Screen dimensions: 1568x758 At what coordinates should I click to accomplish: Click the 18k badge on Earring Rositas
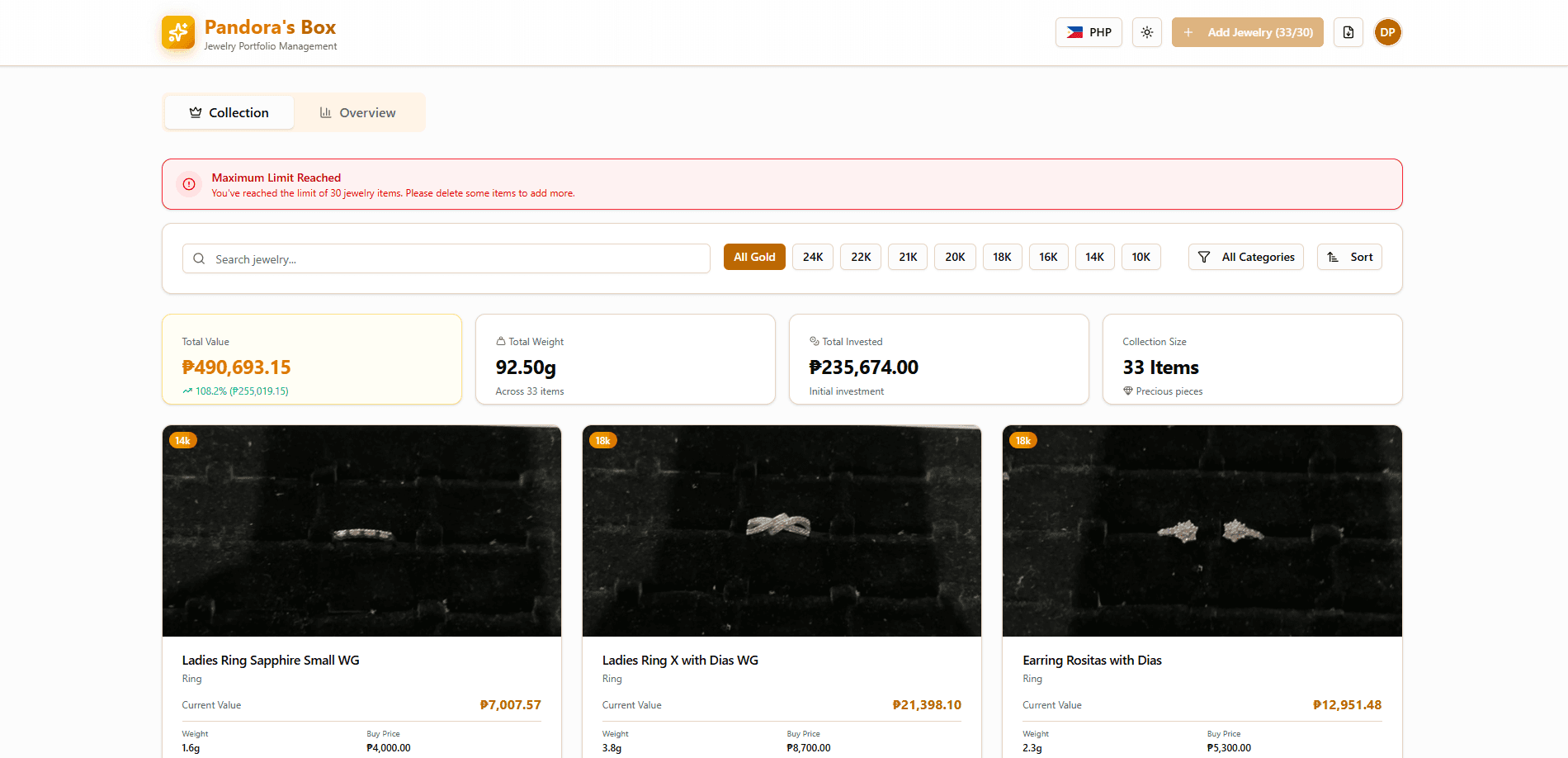point(1023,441)
